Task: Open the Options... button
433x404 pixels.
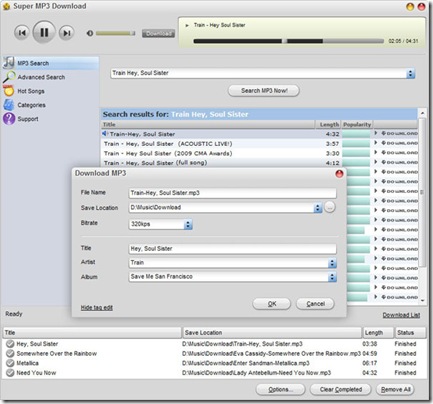Action: [x=280, y=389]
